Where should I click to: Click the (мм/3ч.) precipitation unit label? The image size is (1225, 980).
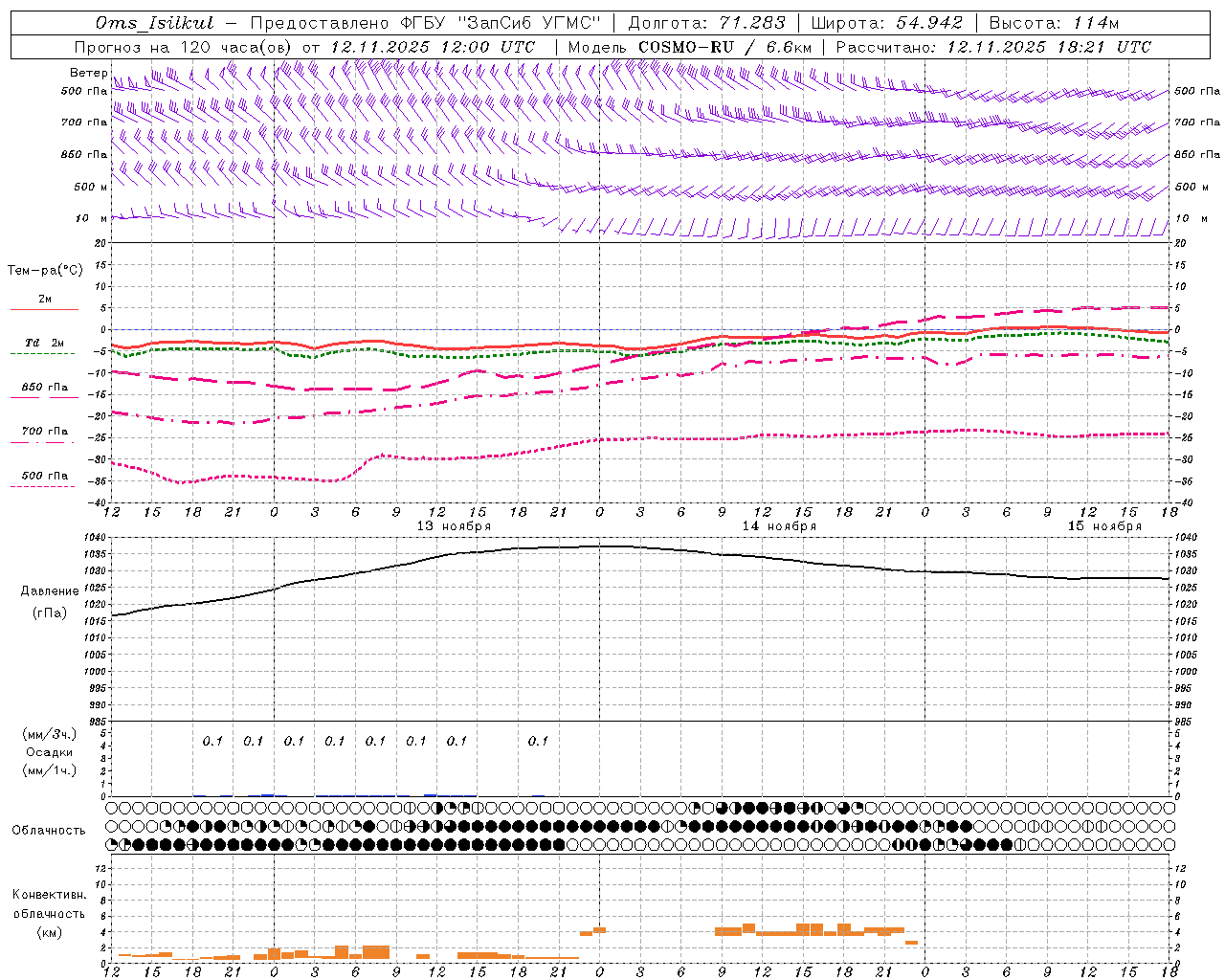pos(49,734)
